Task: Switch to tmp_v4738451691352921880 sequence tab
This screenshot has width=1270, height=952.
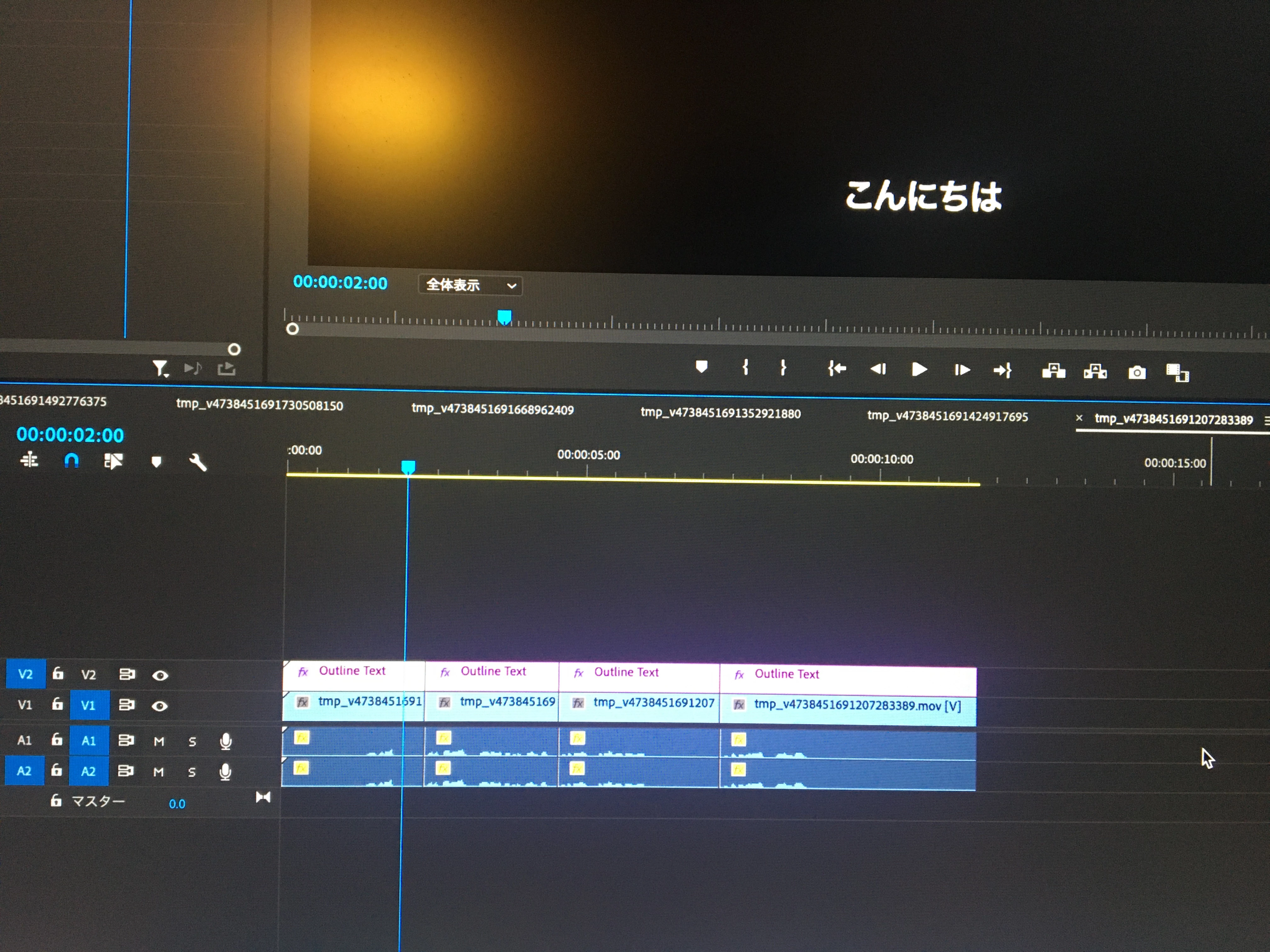Action: pyautogui.click(x=720, y=413)
